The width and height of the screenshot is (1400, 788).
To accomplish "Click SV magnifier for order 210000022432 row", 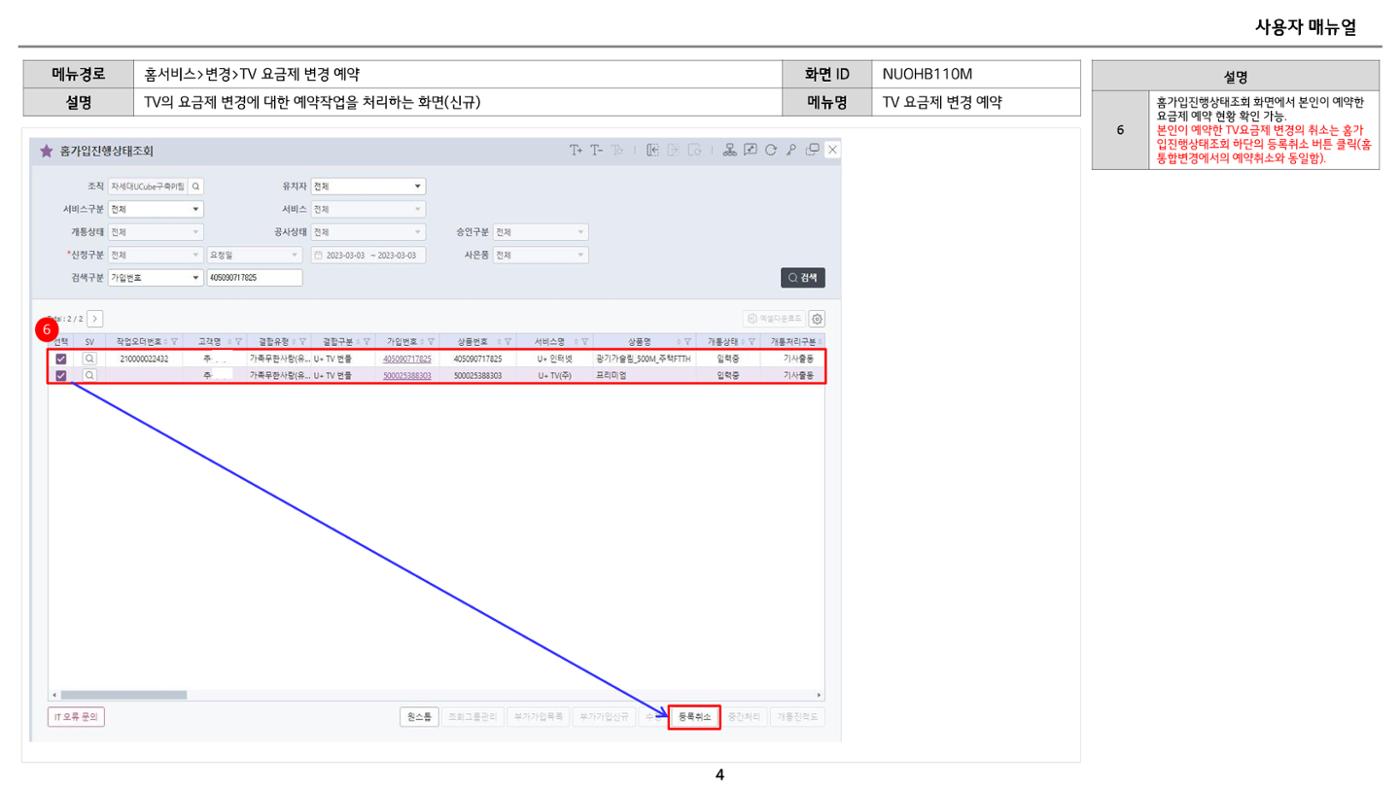I will point(89,358).
